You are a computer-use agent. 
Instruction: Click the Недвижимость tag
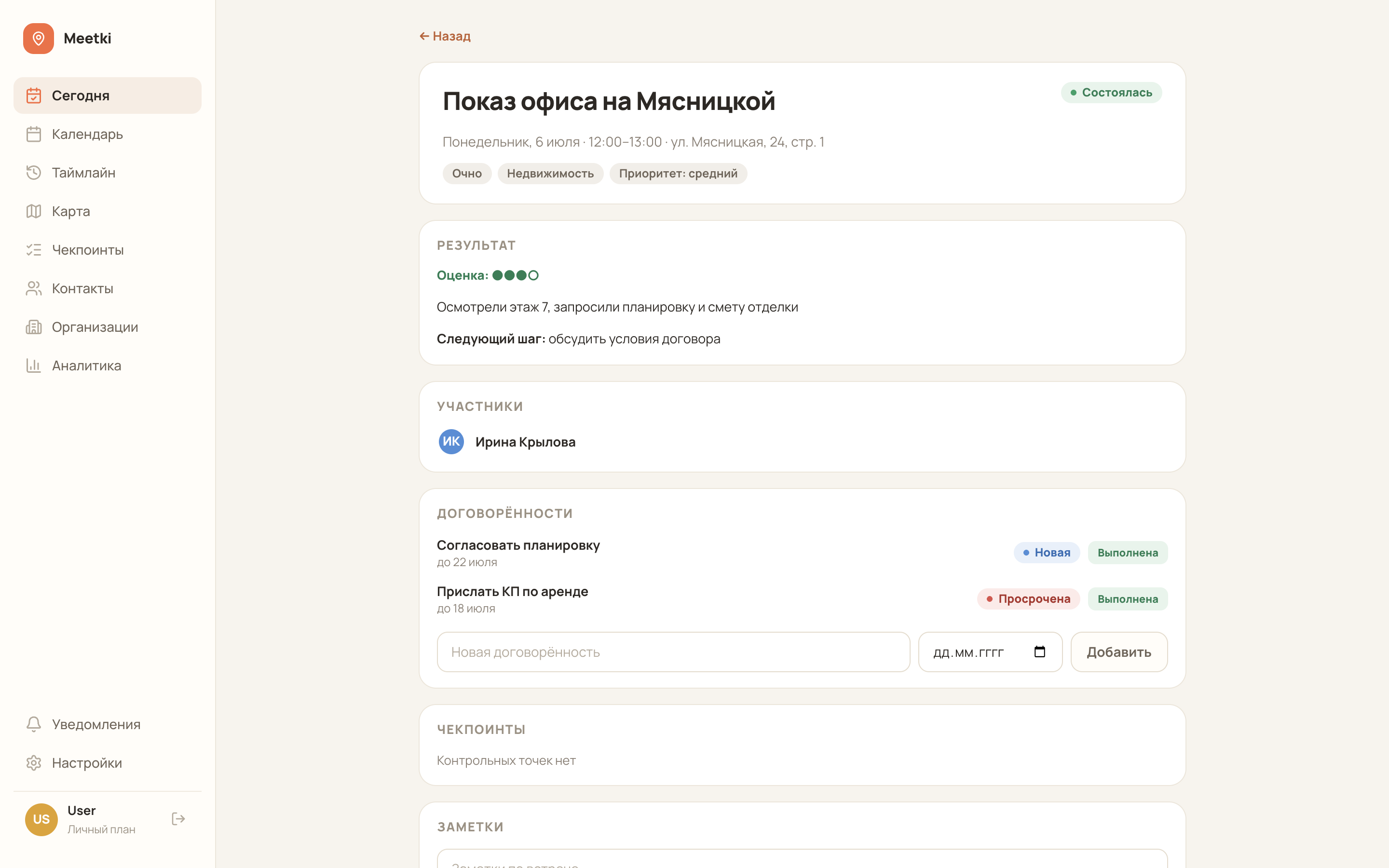point(550,174)
